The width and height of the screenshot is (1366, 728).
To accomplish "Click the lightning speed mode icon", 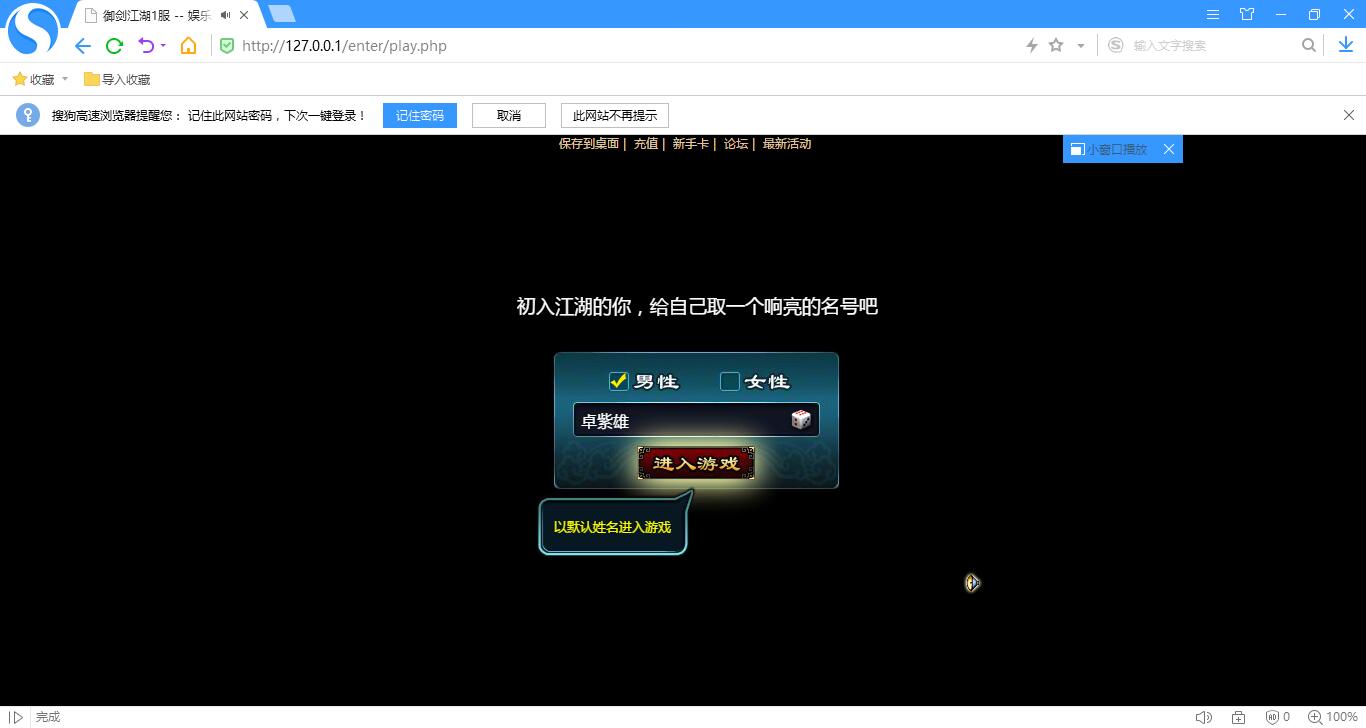I will point(1032,45).
